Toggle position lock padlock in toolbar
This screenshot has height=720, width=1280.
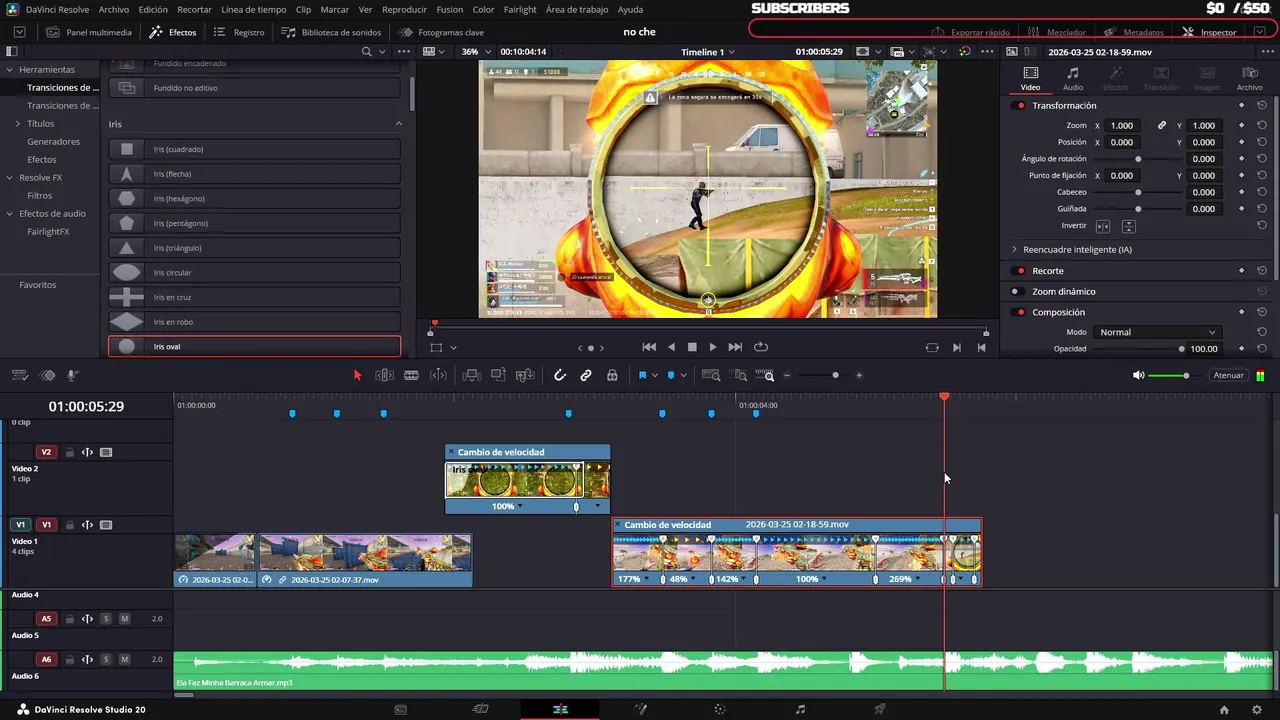[x=612, y=375]
